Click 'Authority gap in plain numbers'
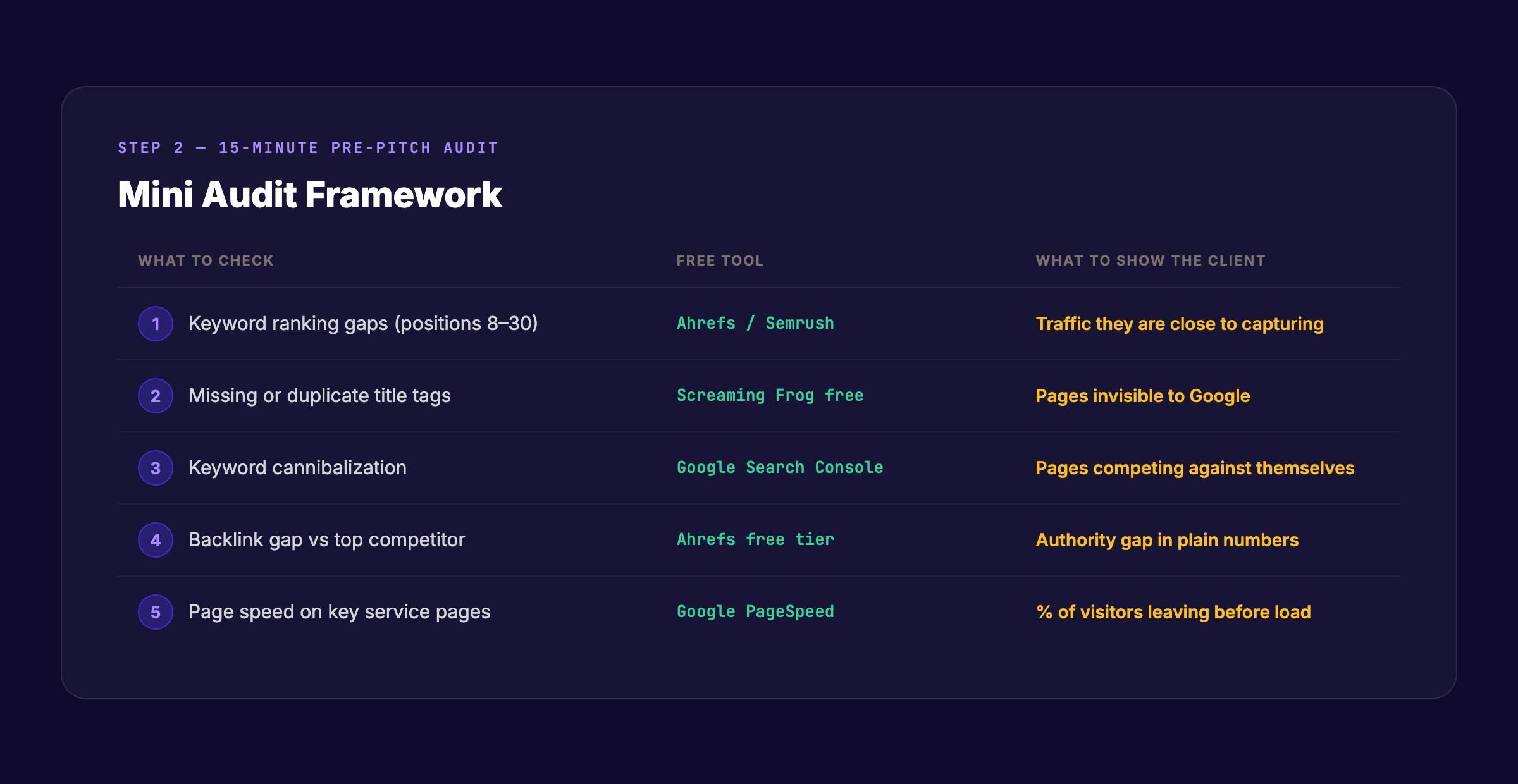 [1166, 539]
